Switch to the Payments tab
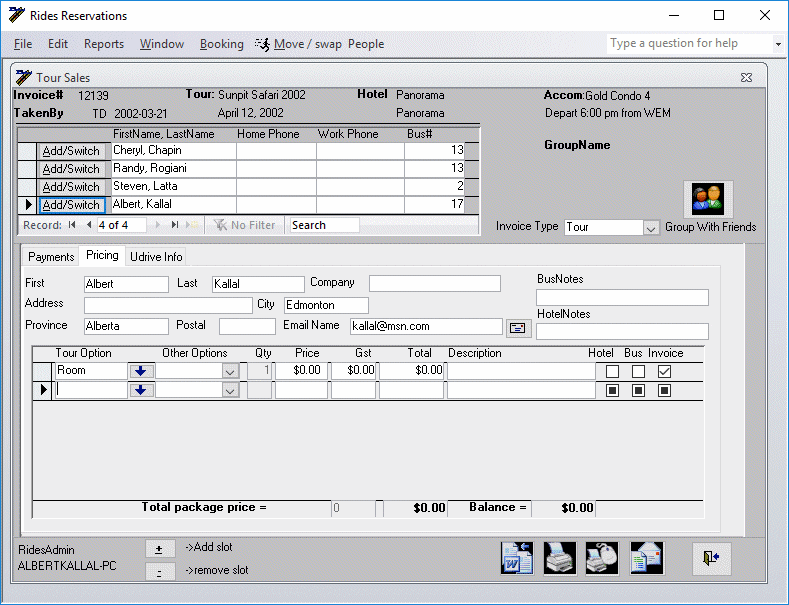Viewport: 789px width, 605px height. pyautogui.click(x=51, y=257)
